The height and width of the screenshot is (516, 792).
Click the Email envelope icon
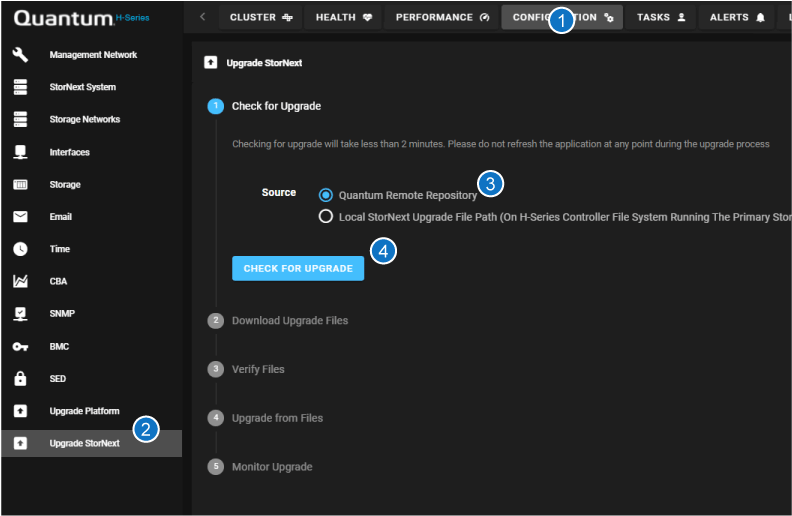pos(19,217)
